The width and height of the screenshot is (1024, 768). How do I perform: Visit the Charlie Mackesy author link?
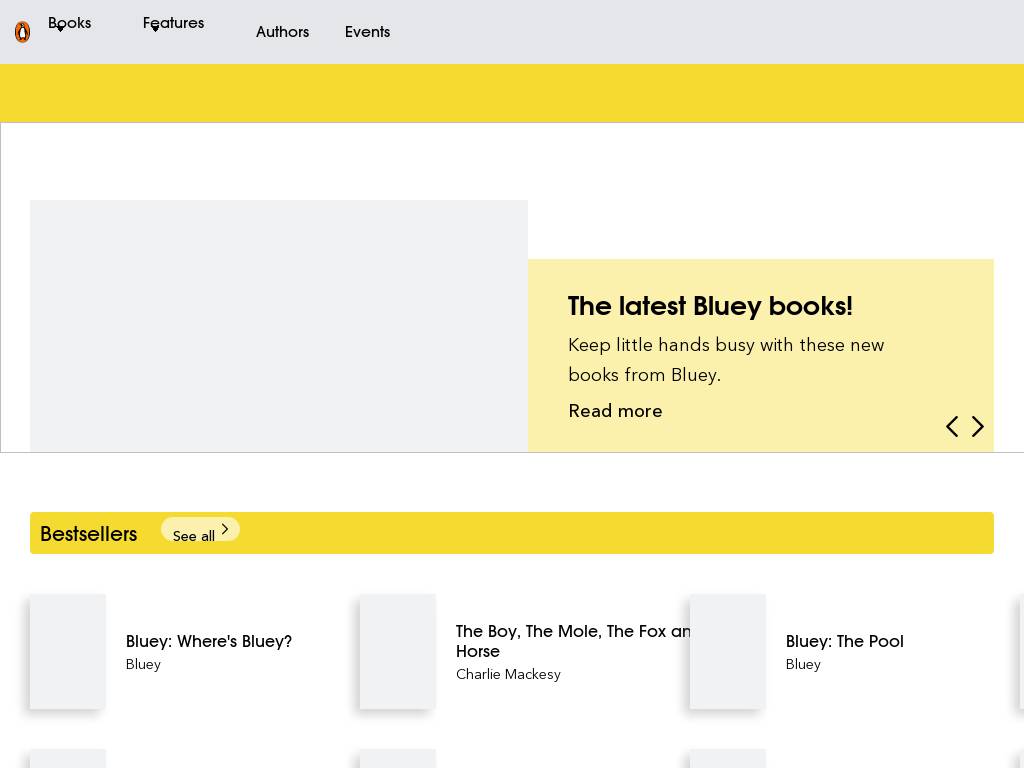(508, 674)
